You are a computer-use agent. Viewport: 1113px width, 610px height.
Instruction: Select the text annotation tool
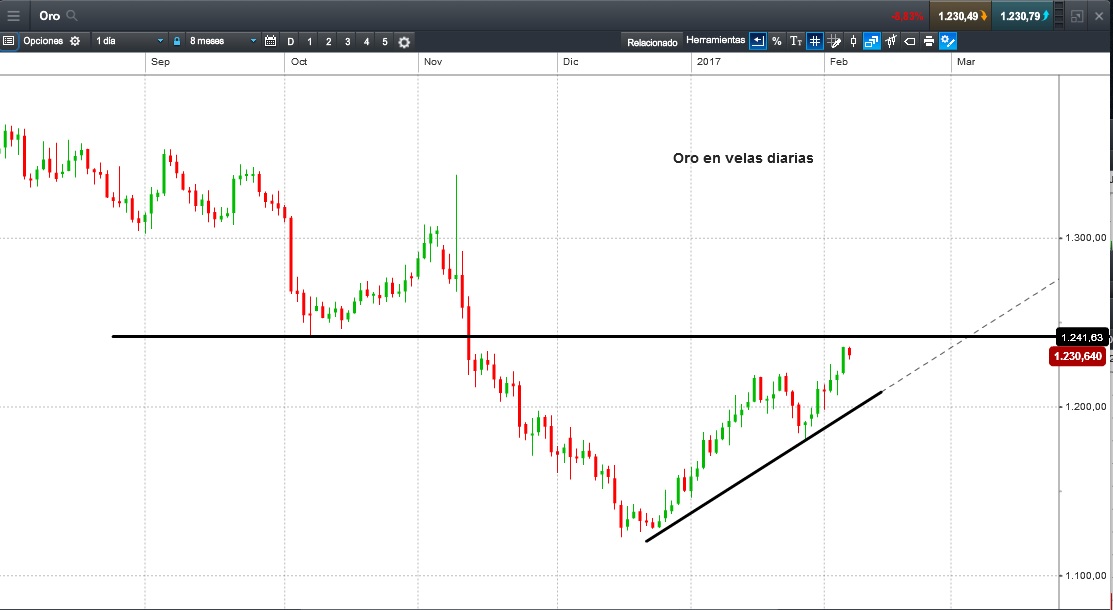[796, 41]
